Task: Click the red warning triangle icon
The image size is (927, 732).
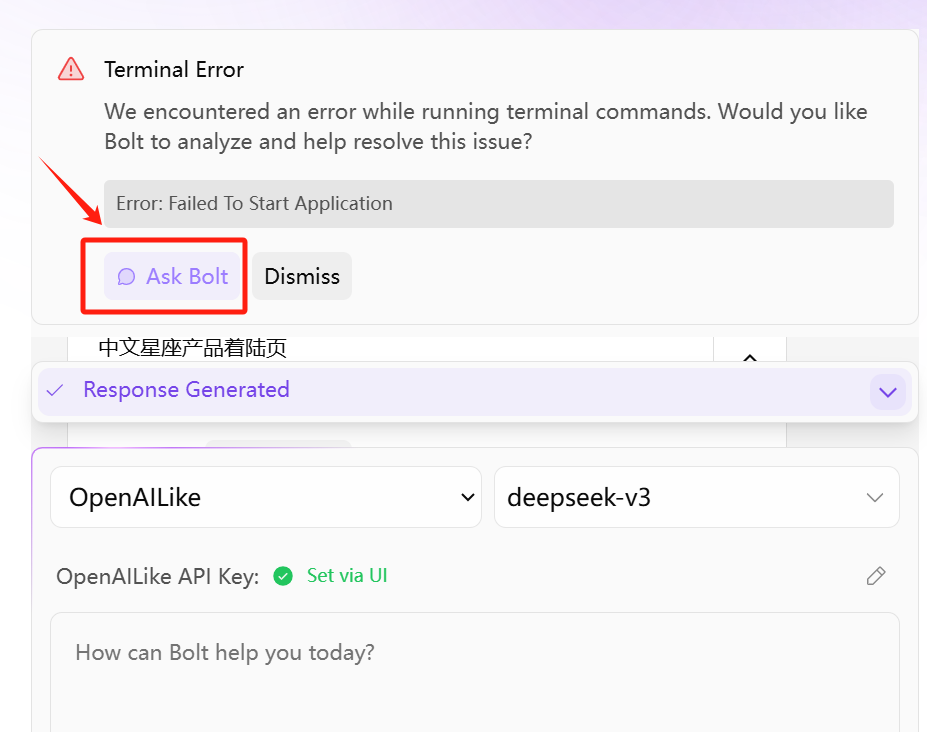Action: [x=71, y=69]
